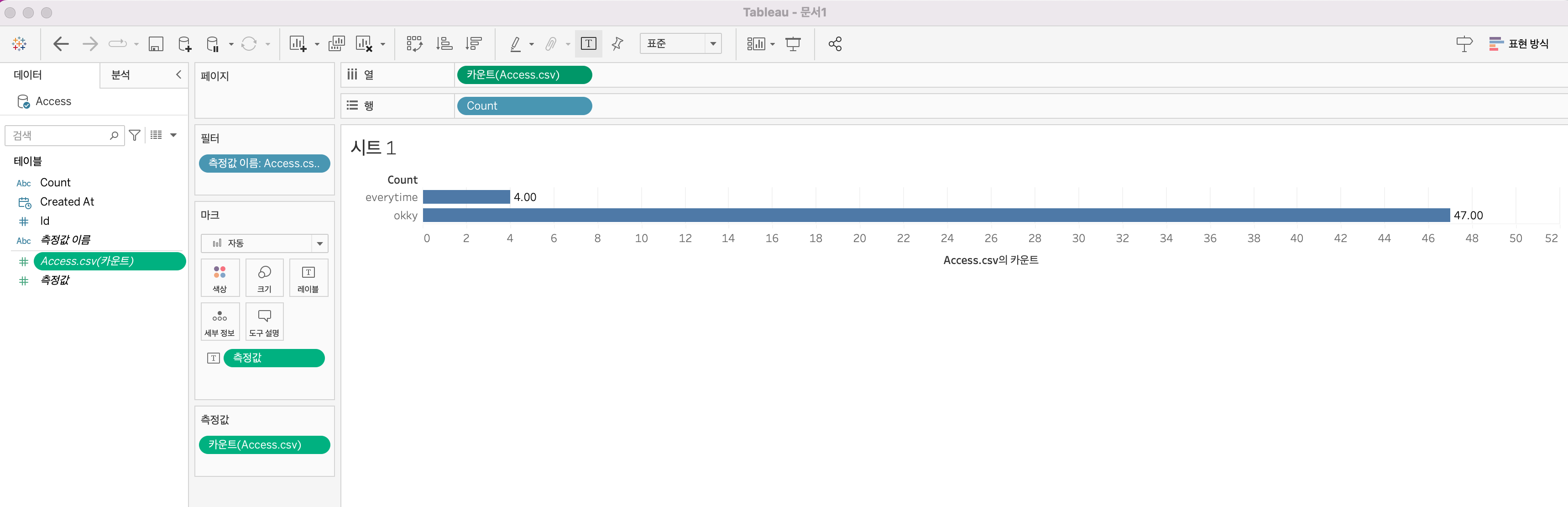
Task: Select the 측정값 이름 field
Action: coord(65,240)
